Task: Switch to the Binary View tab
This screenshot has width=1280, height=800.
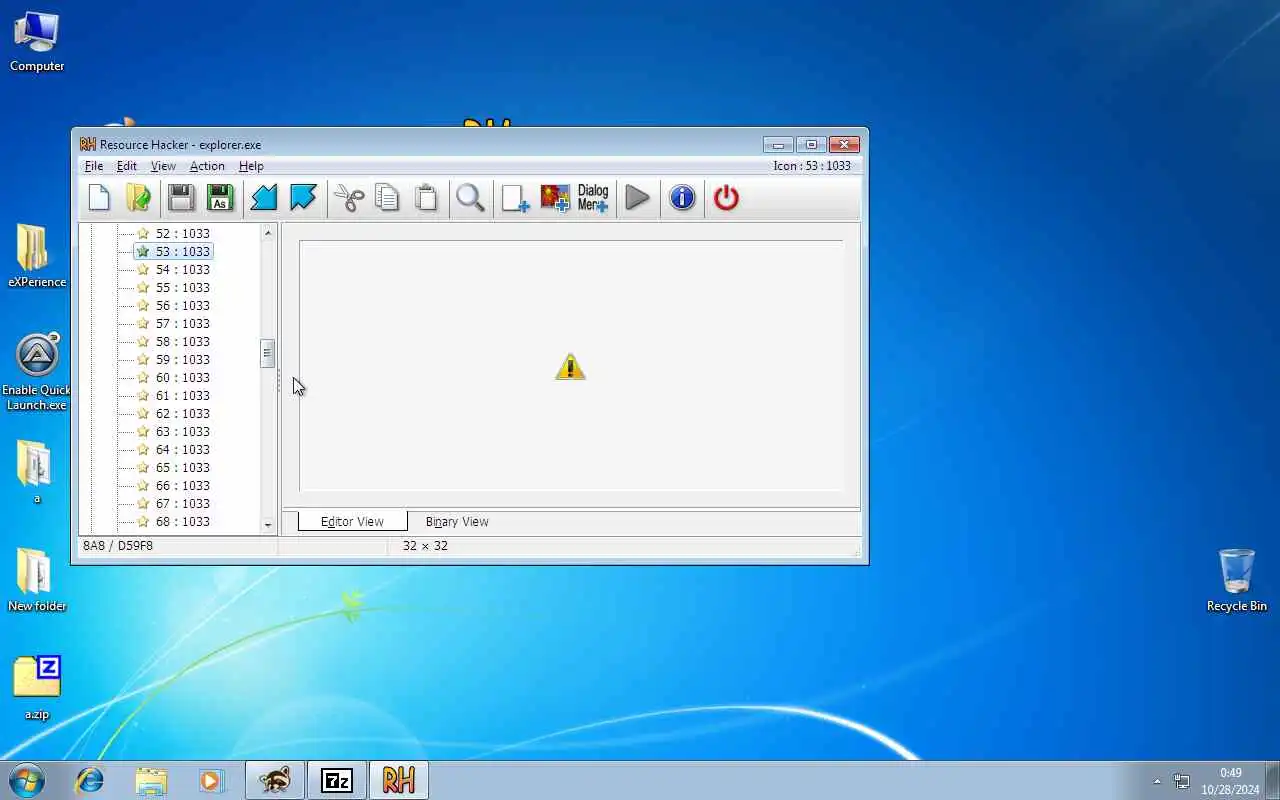Action: (457, 521)
